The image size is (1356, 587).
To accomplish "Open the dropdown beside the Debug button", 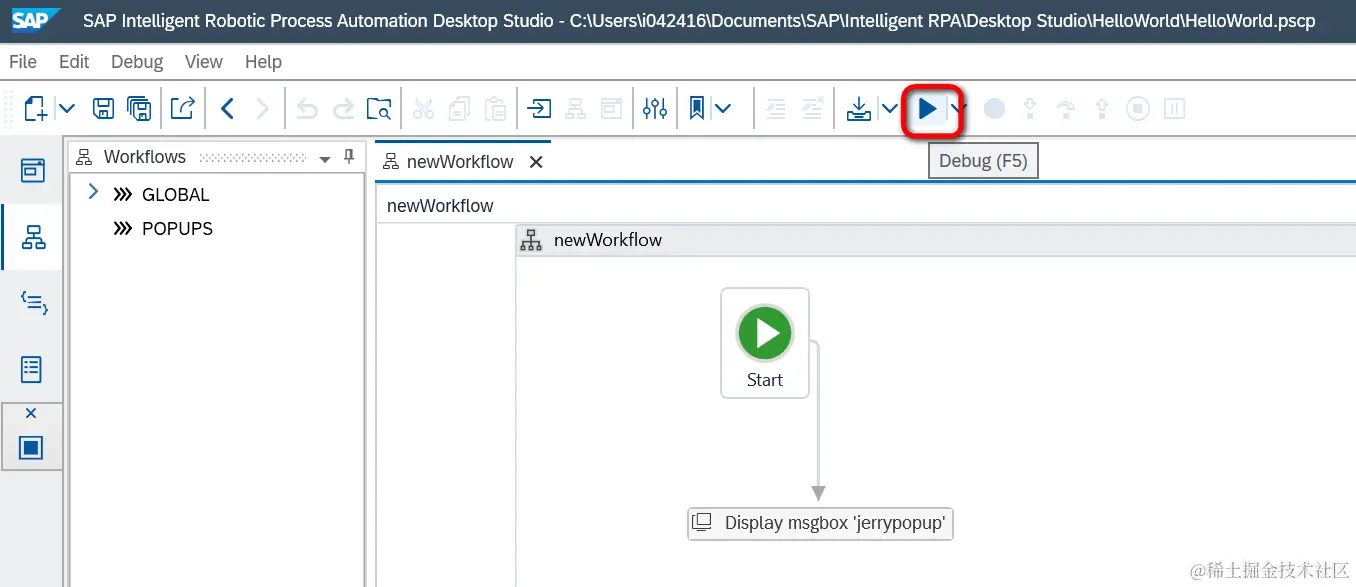I will tap(958, 108).
